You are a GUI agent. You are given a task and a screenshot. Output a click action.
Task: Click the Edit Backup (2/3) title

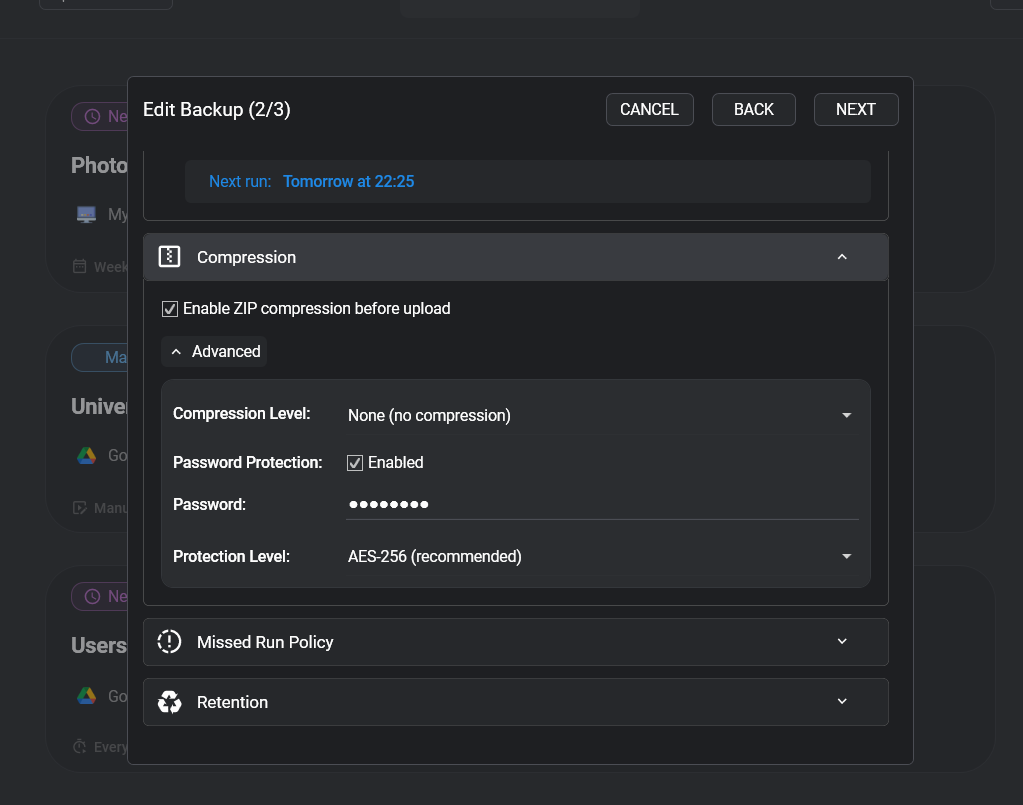(x=217, y=110)
